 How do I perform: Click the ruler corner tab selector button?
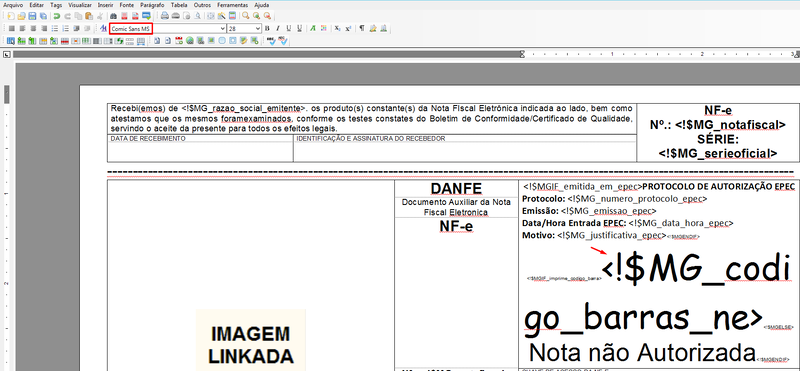7,54
